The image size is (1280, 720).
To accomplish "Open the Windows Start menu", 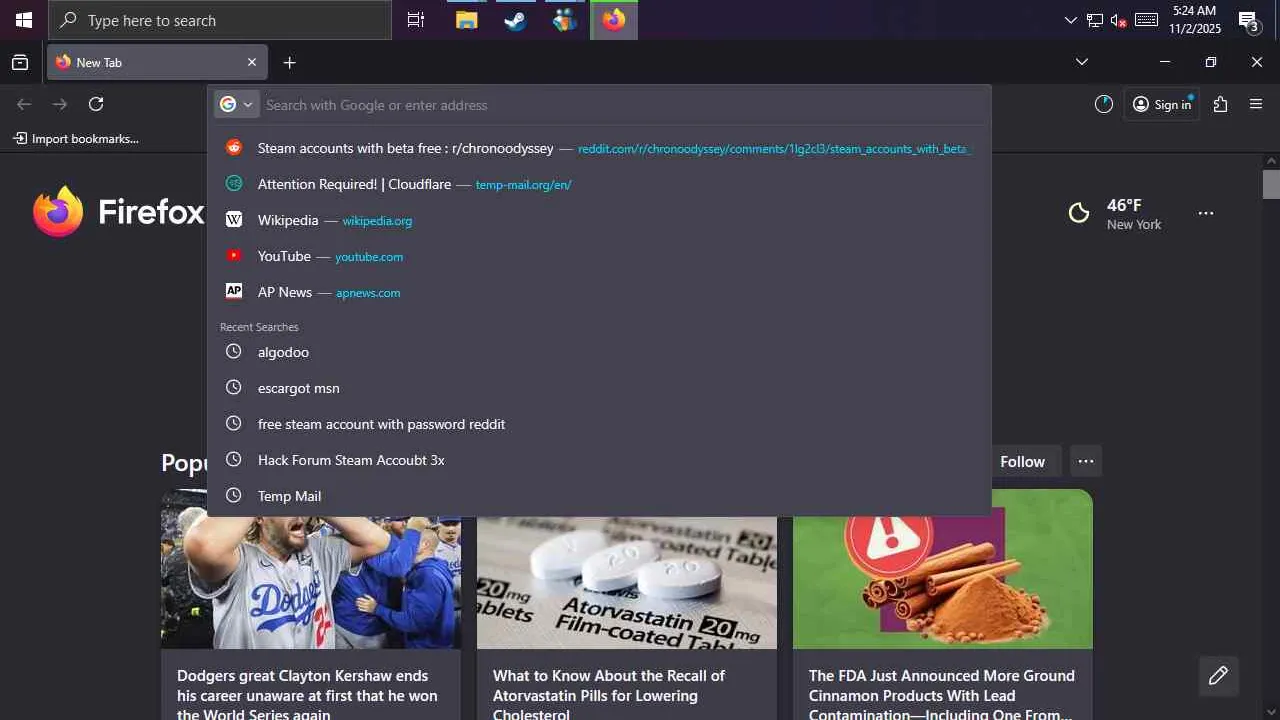I will click(x=24, y=20).
